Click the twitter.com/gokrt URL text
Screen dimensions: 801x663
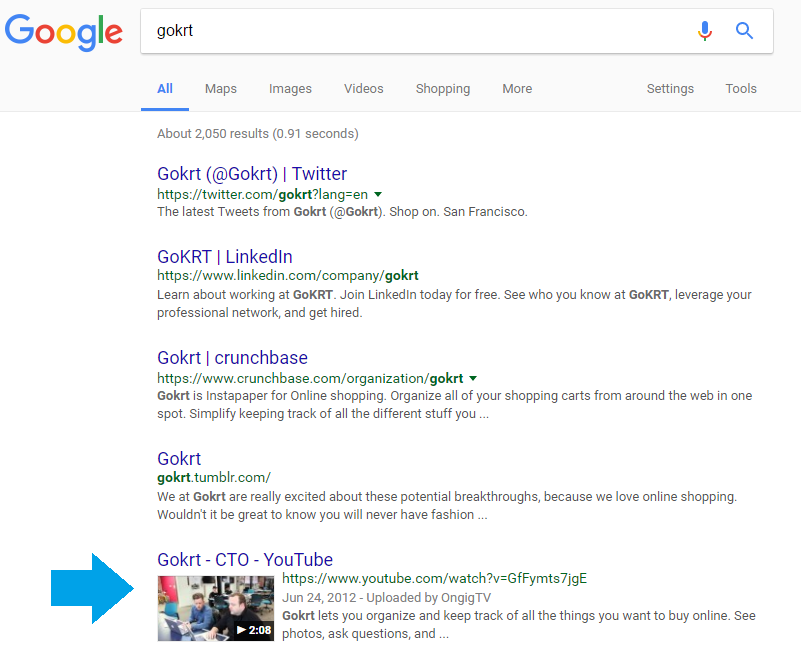coord(263,194)
